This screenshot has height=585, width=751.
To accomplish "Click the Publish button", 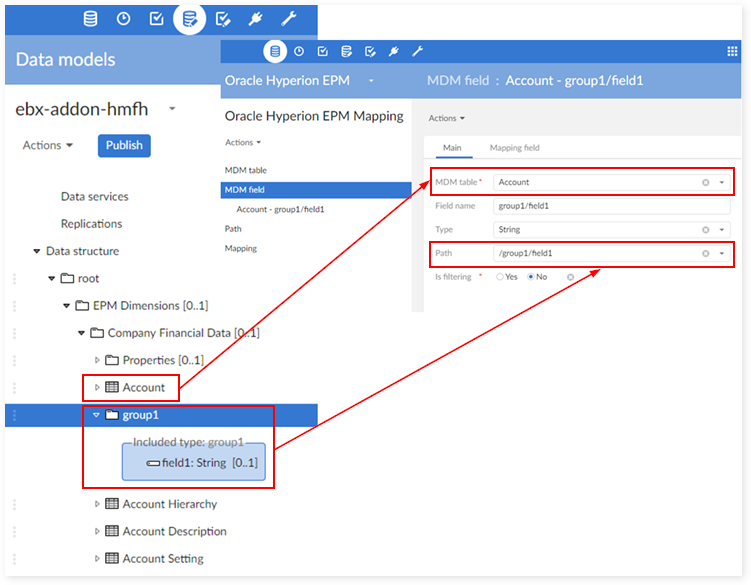I will 124,145.
